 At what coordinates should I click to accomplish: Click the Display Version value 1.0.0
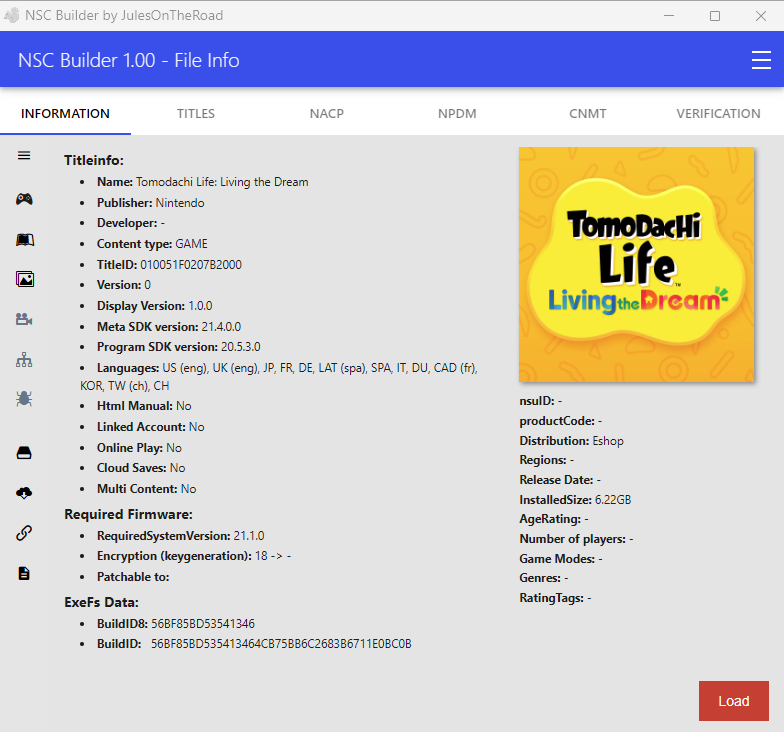click(200, 306)
